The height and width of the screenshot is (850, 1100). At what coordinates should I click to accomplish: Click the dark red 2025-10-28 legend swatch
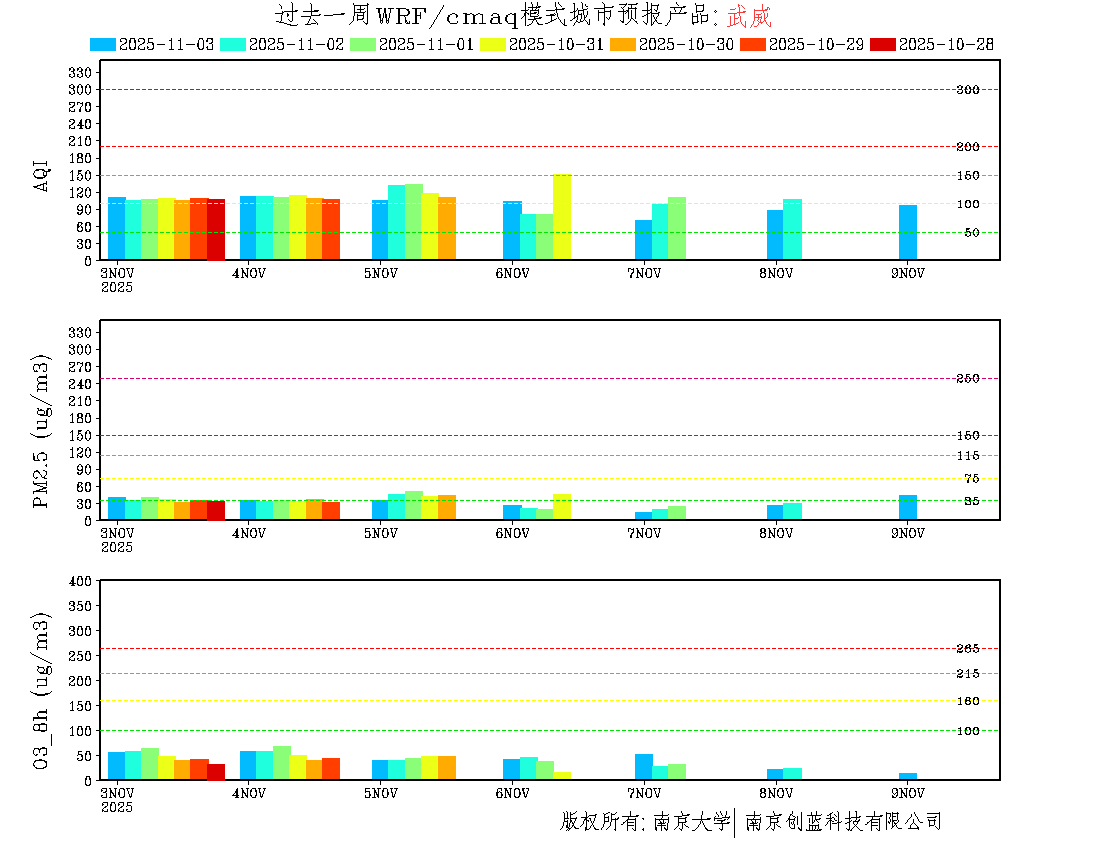[883, 44]
